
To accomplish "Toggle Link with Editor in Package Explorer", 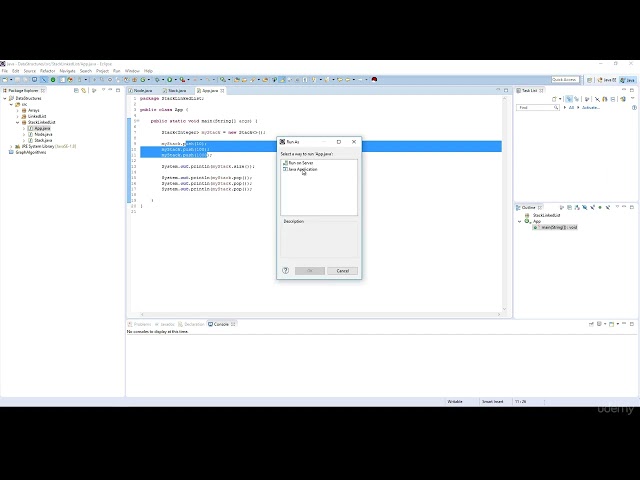I will coord(84,90).
